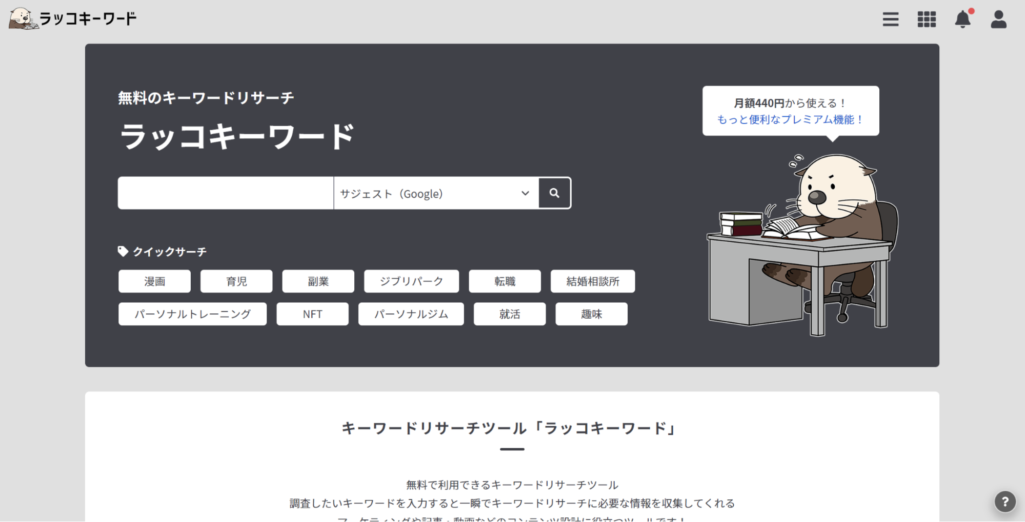This screenshot has width=1025, height=522.
Task: Choose the 副業 quick search tag
Action: tap(318, 282)
